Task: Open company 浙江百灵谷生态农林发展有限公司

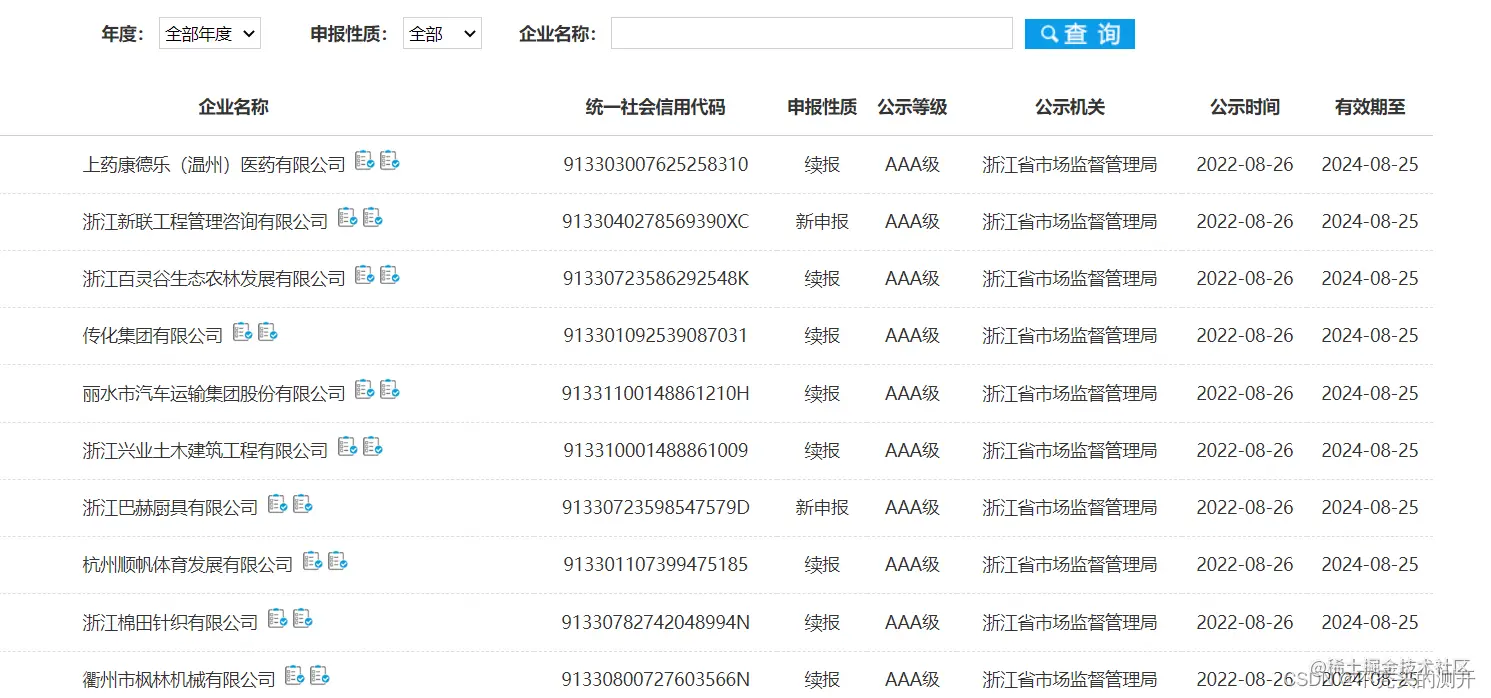Action: click(x=214, y=279)
